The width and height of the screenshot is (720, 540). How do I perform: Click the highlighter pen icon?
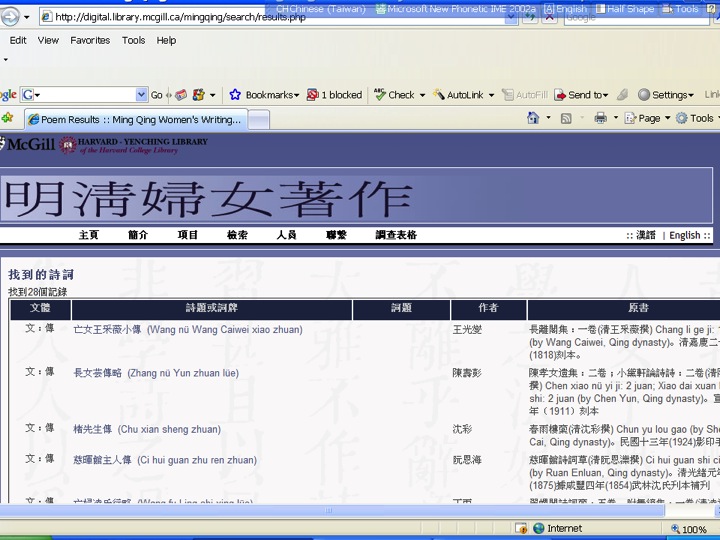(x=622, y=95)
